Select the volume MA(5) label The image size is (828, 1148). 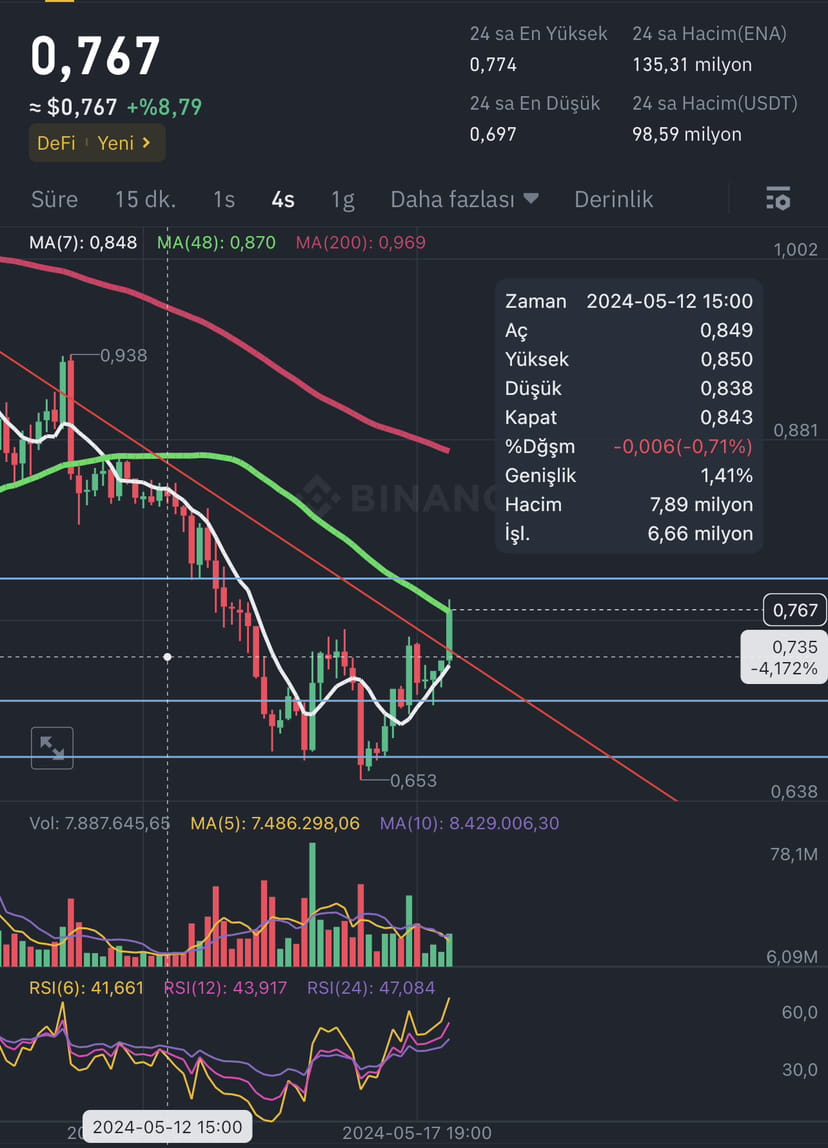276,823
